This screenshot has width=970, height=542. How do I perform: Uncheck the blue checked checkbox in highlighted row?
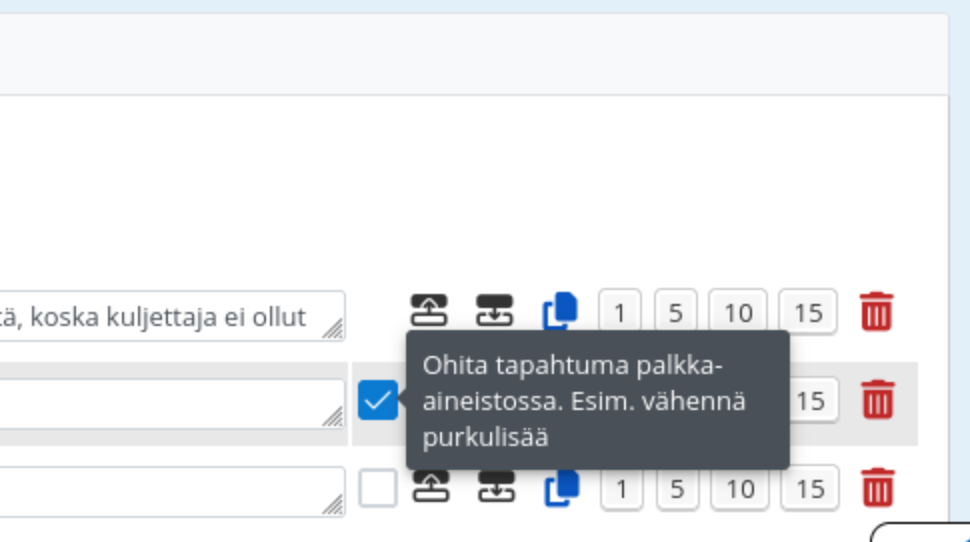point(378,400)
